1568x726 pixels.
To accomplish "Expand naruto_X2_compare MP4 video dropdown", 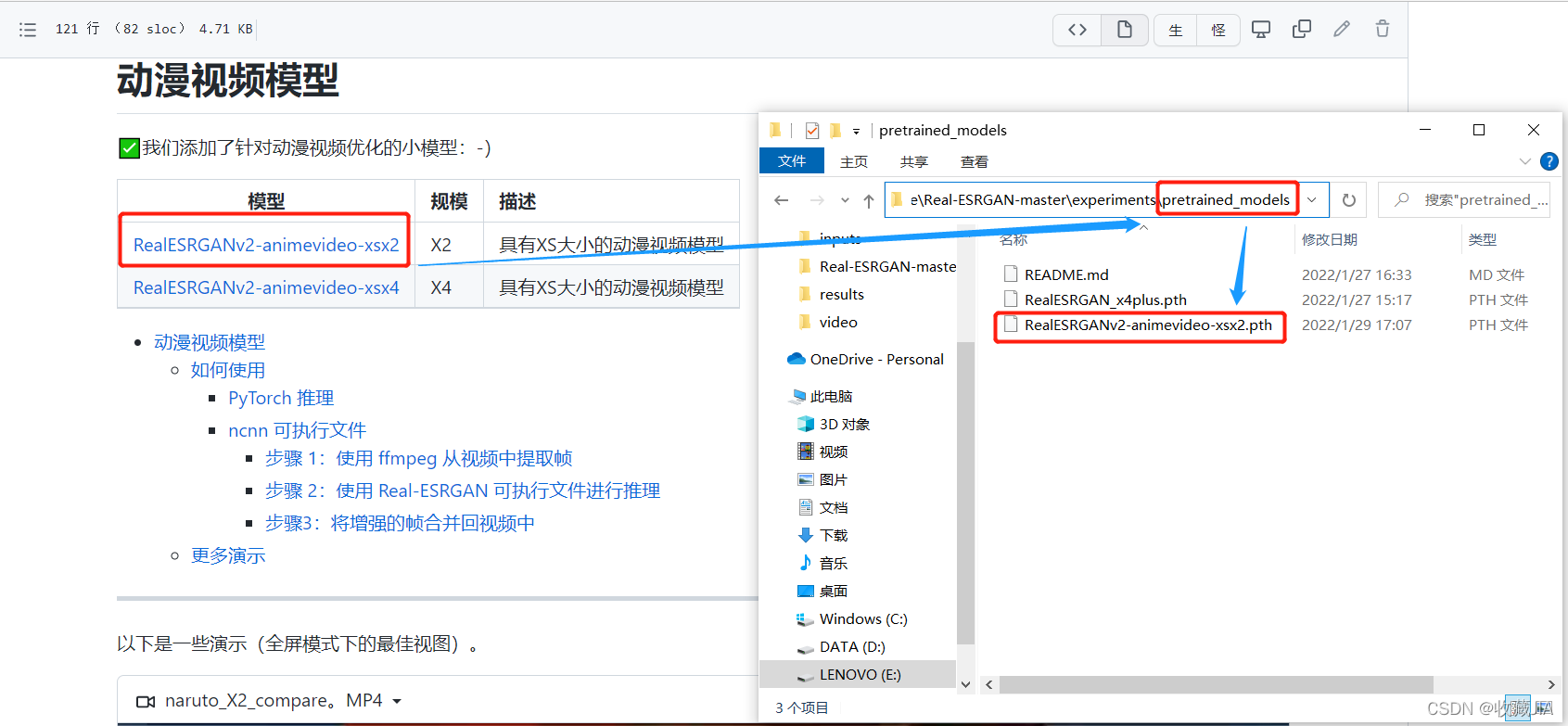I will [x=397, y=701].
